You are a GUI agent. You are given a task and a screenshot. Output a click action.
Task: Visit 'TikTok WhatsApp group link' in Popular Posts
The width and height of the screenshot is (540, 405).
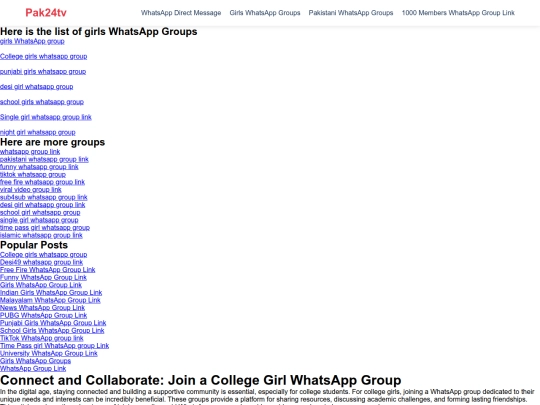tap(41, 338)
